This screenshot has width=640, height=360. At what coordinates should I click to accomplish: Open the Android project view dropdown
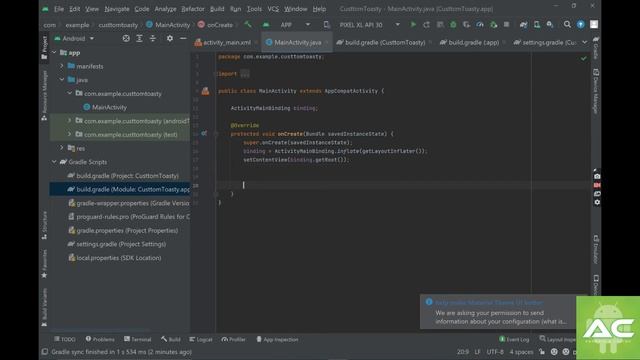coord(74,38)
